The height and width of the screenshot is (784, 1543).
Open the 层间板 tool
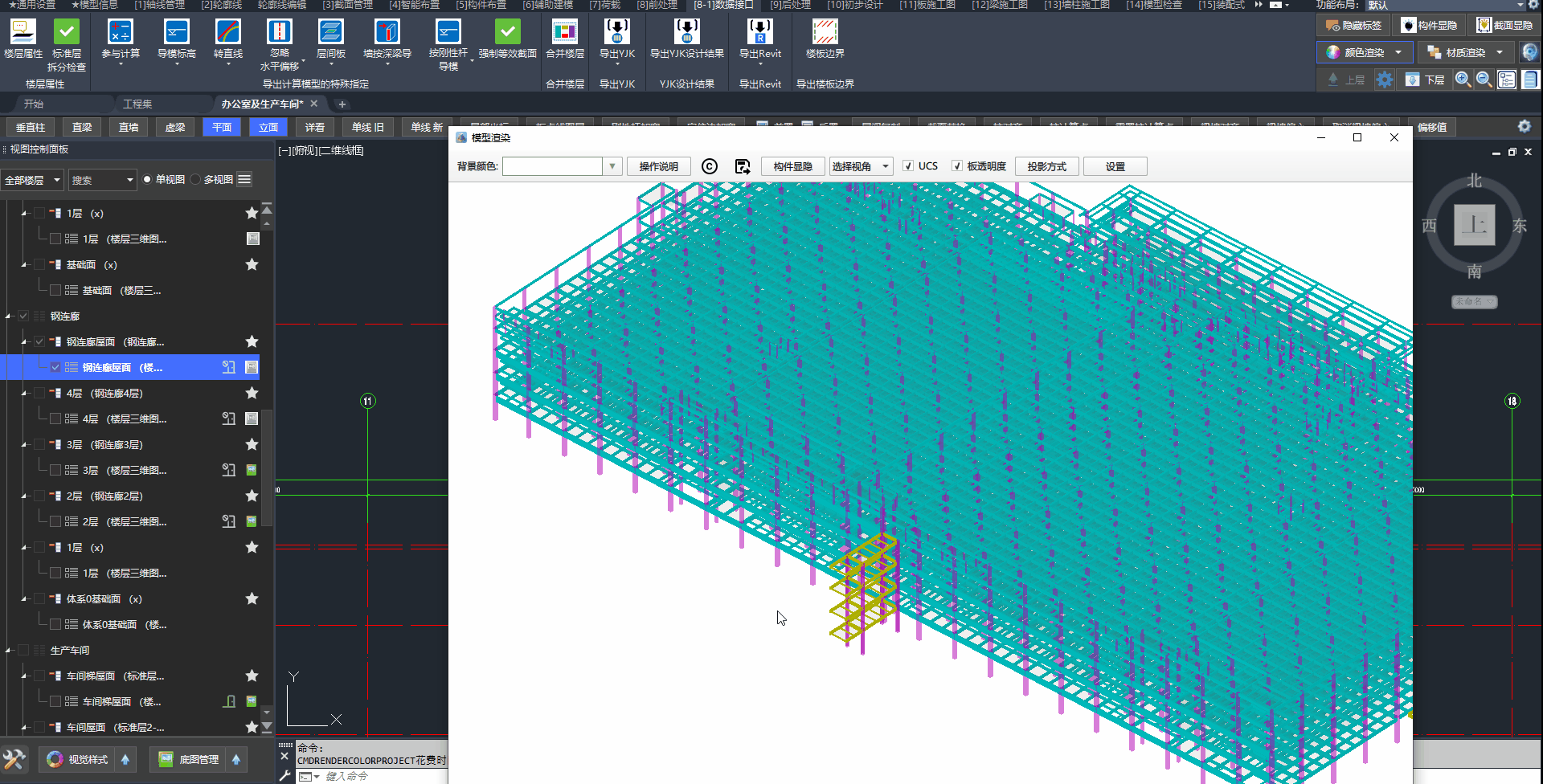(x=330, y=33)
